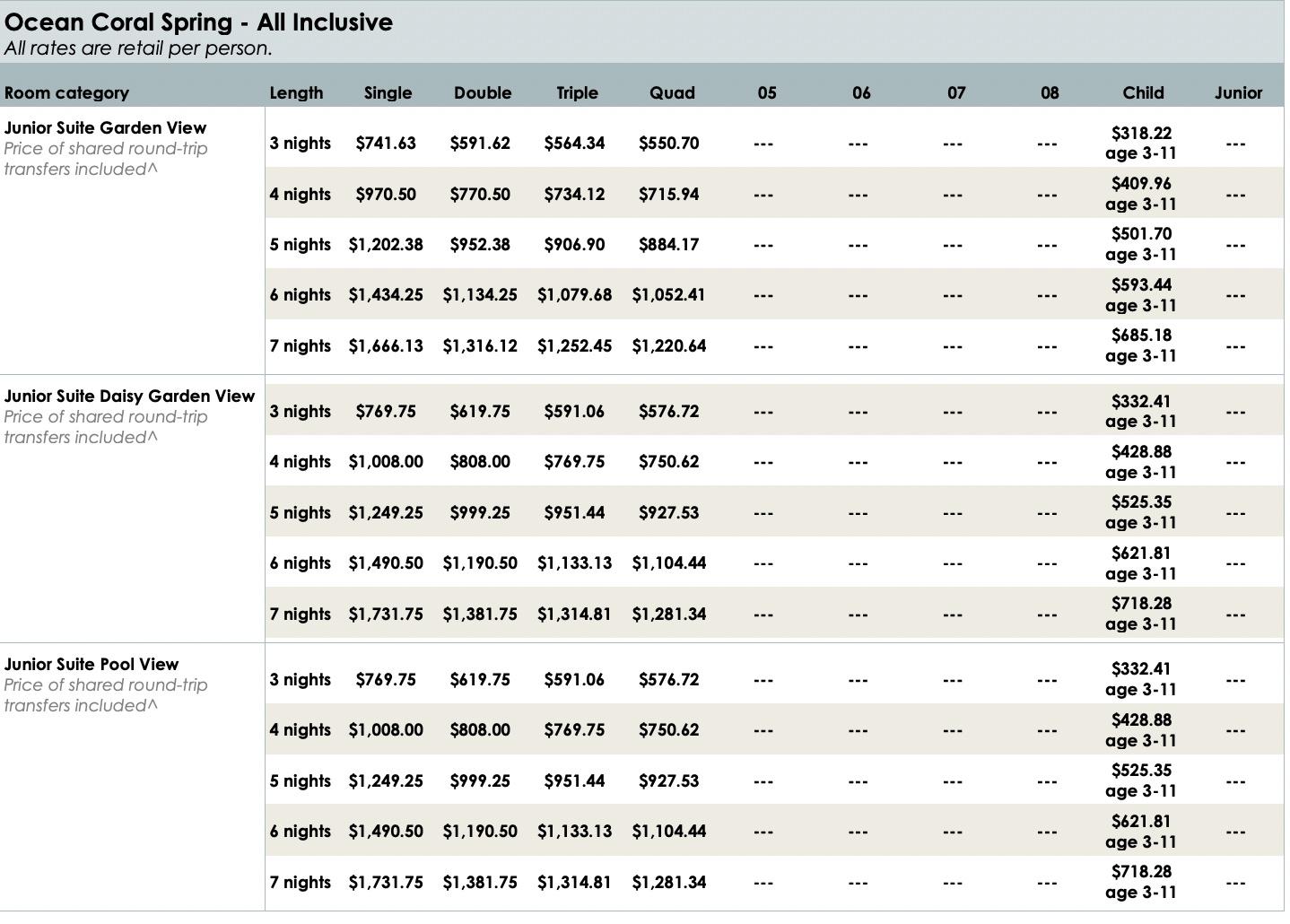Click the Double rate $952.38
1290x924 pixels.
pos(480,245)
